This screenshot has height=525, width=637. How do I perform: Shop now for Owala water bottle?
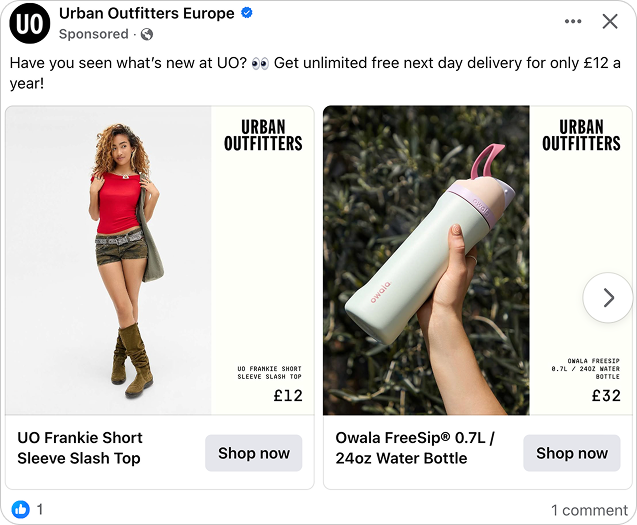coord(572,453)
